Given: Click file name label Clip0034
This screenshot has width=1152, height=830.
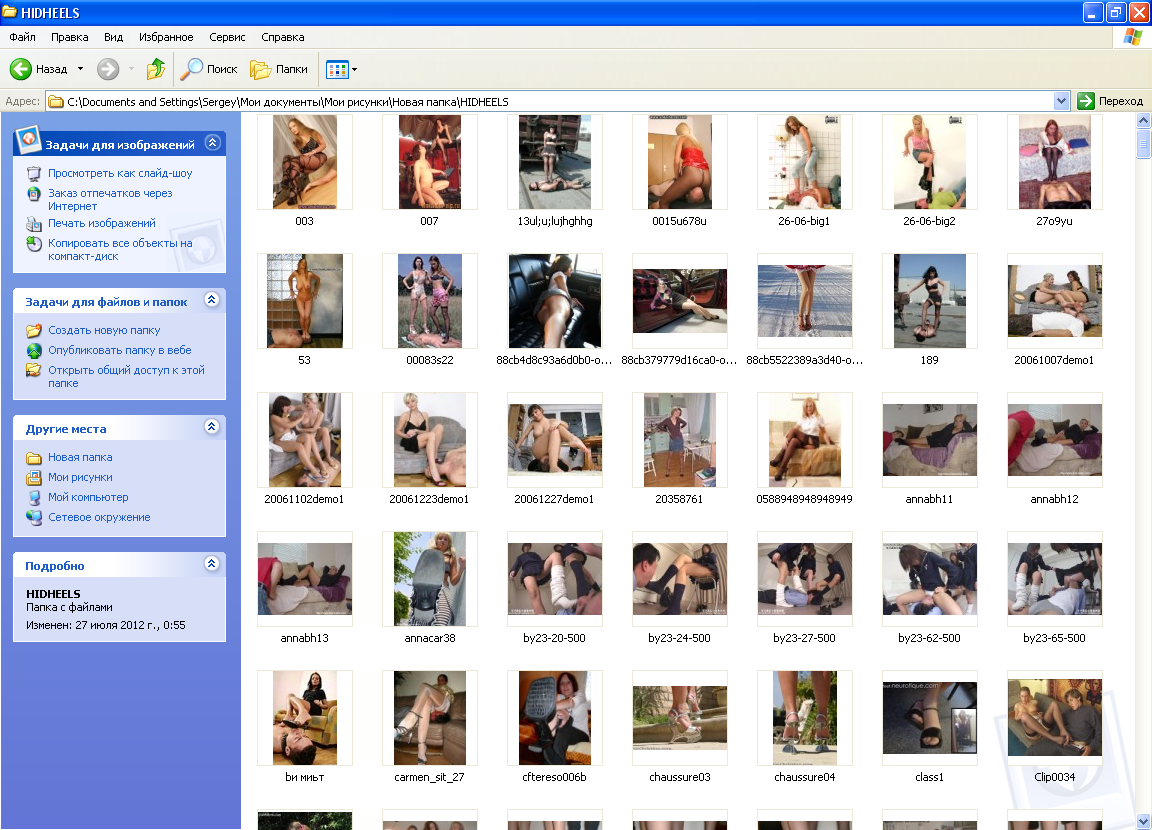Looking at the screenshot, I should pyautogui.click(x=1054, y=777).
